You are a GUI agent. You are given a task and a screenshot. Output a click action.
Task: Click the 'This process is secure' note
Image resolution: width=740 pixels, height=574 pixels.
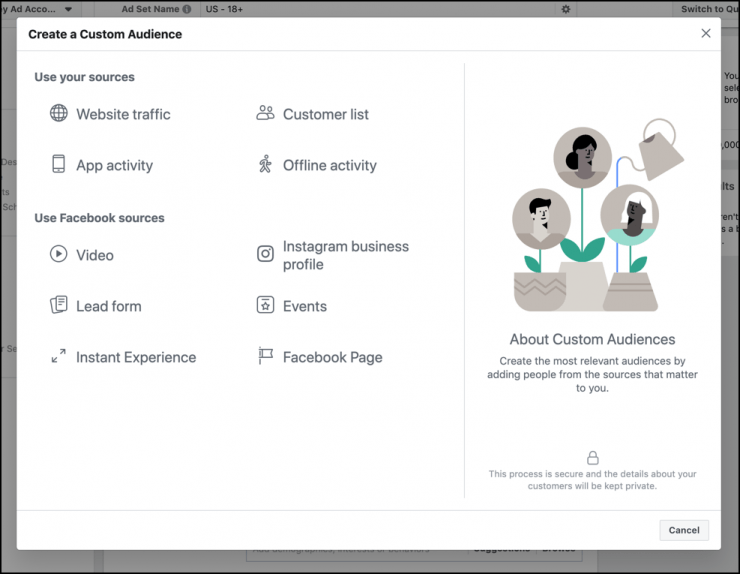click(592, 480)
